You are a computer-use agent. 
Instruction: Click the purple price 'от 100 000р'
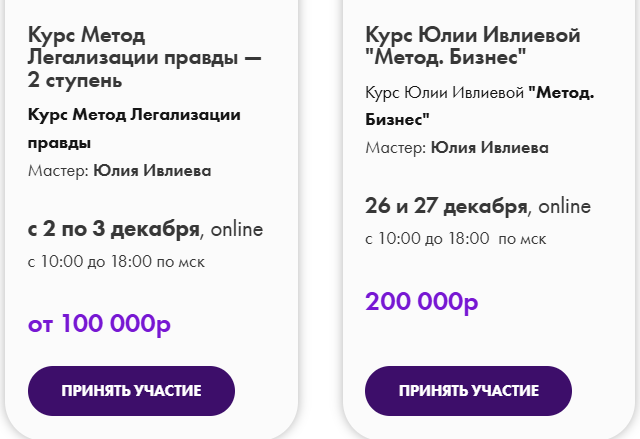pos(100,324)
